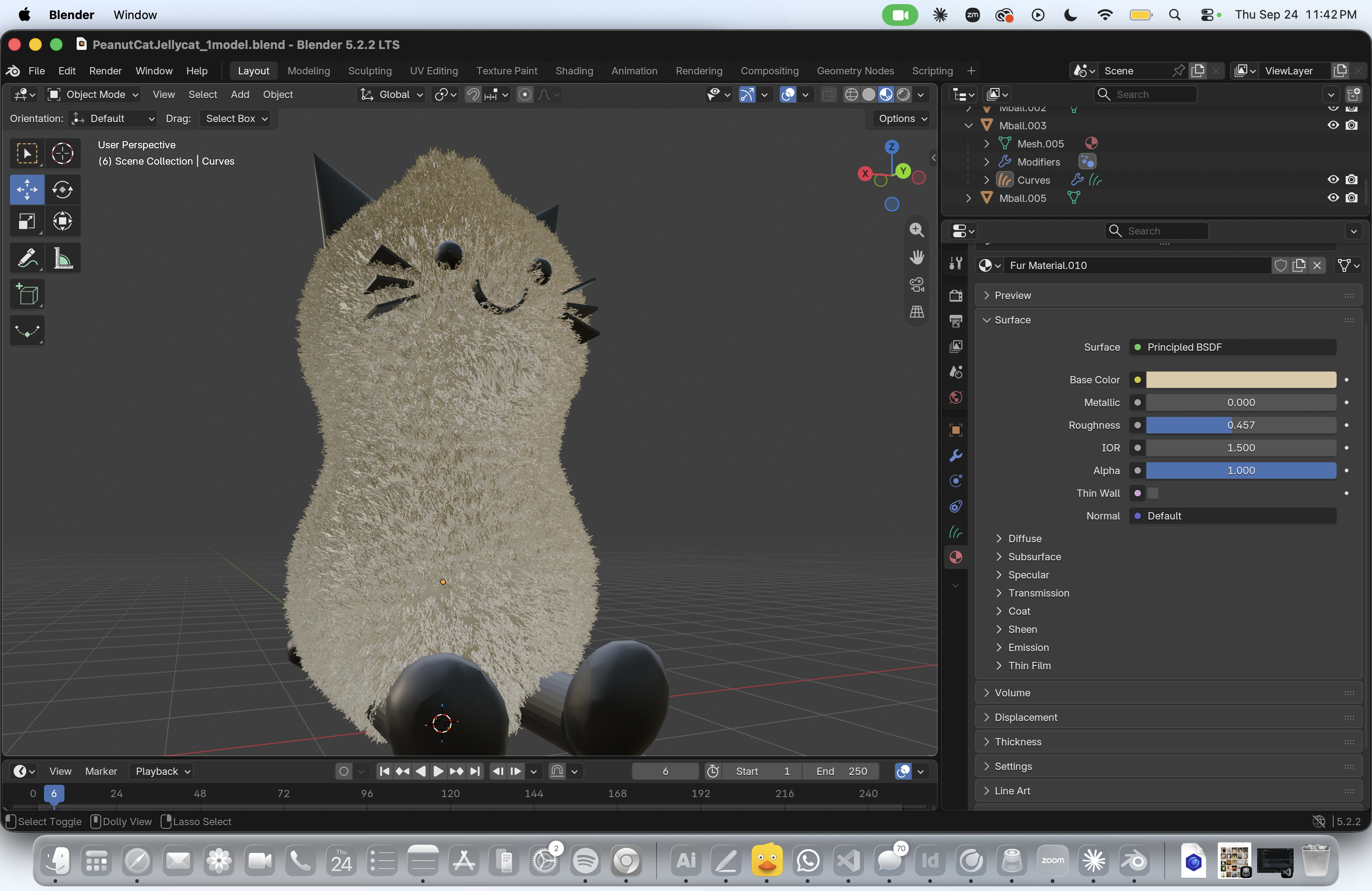1372x891 pixels.
Task: Click the Base Color swatch
Action: [x=1240, y=380]
